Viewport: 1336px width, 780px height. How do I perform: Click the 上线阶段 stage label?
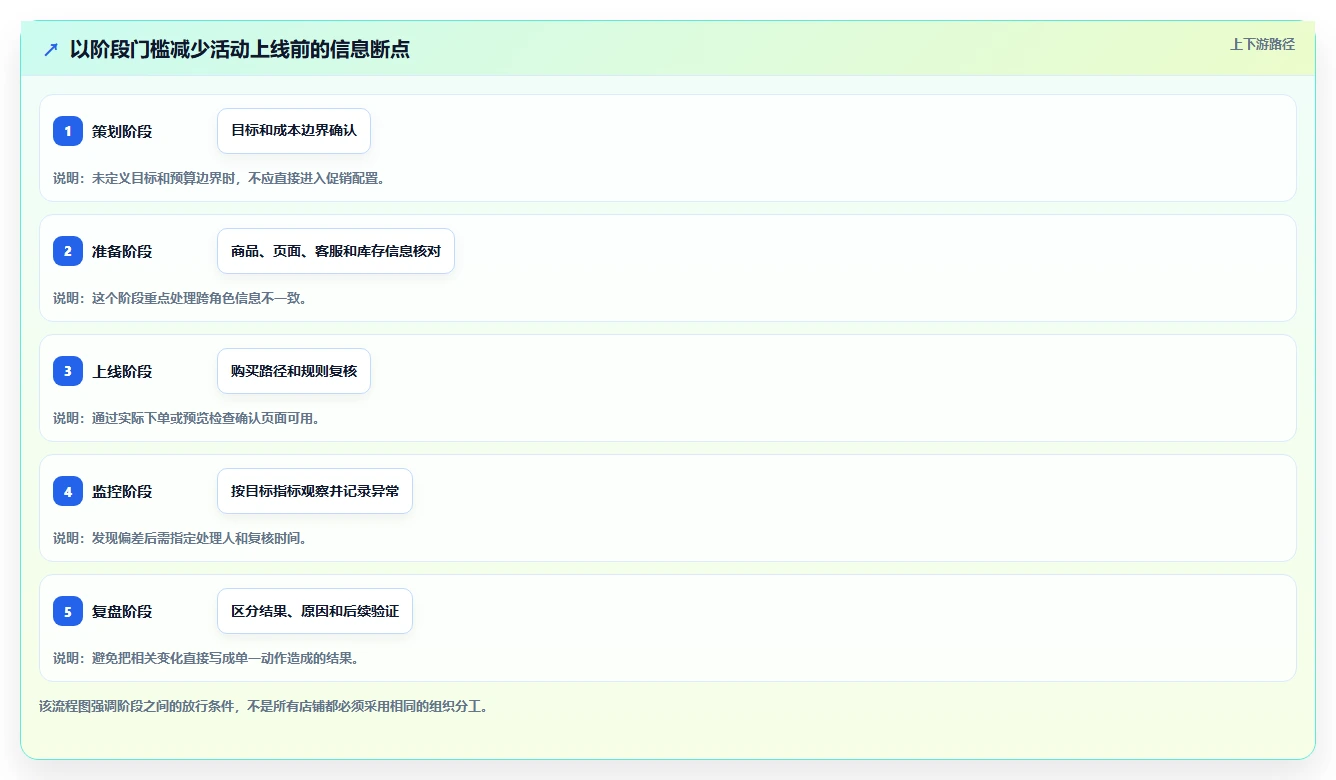[x=122, y=371]
